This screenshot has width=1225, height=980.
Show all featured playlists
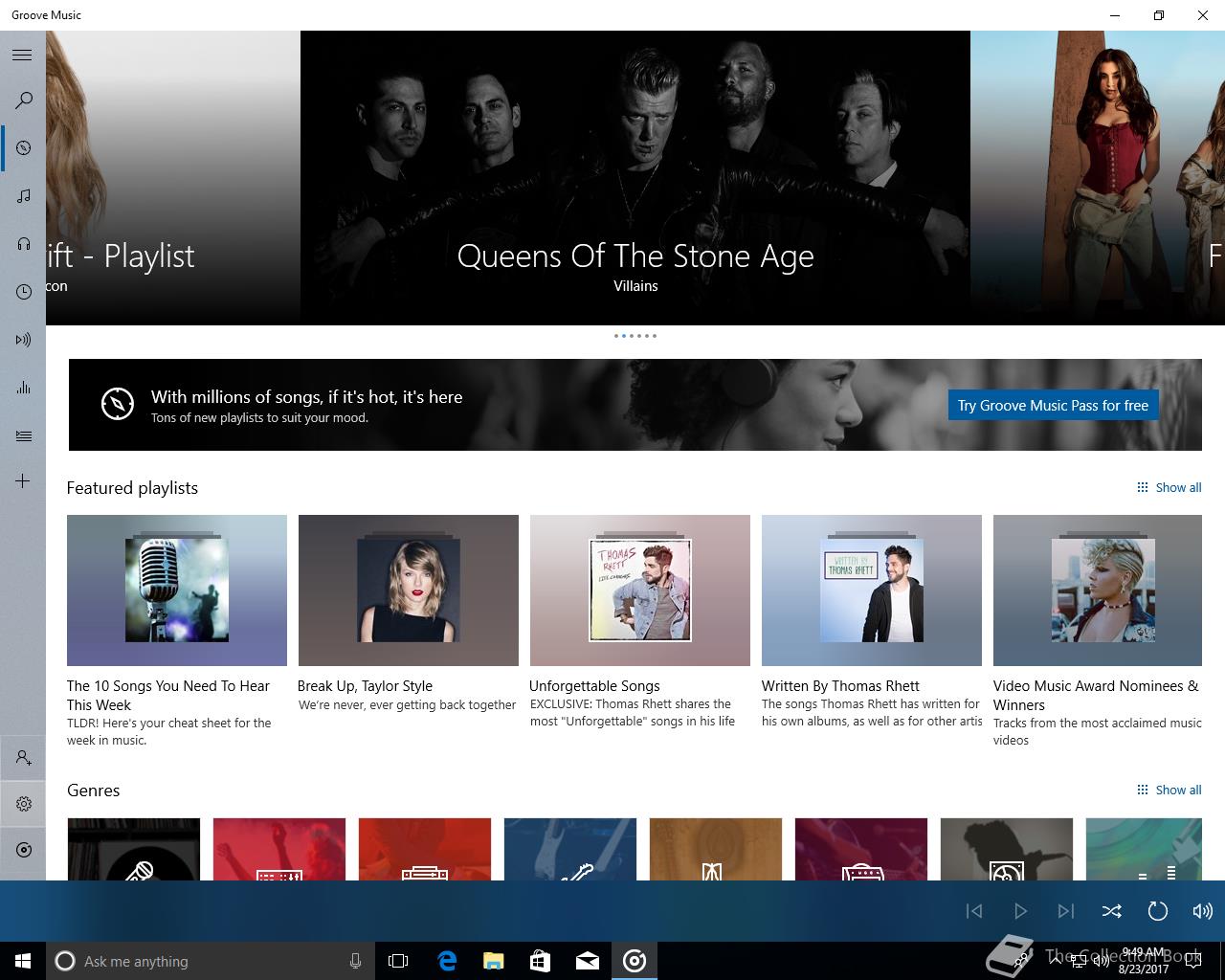pyautogui.click(x=1169, y=487)
